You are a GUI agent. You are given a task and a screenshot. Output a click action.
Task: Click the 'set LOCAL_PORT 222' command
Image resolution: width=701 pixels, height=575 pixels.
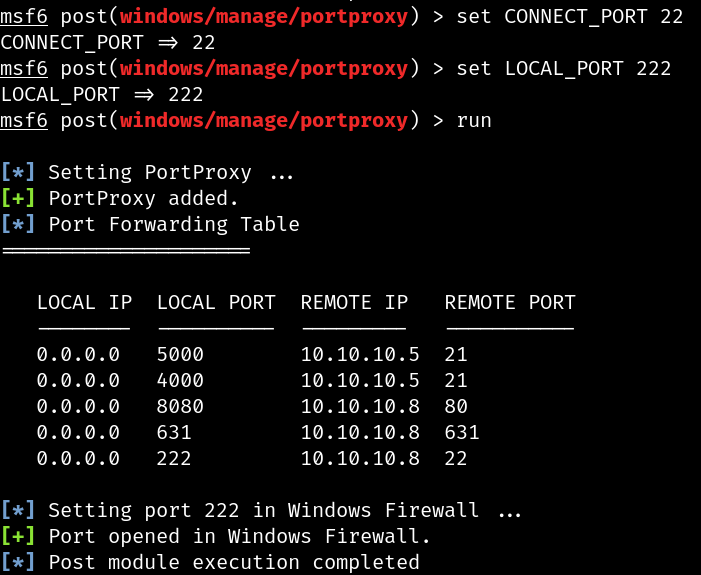point(563,68)
